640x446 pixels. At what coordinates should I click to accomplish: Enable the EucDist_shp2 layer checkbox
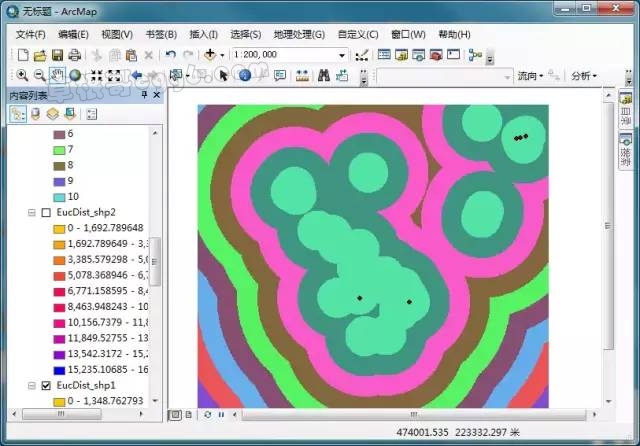point(46,212)
